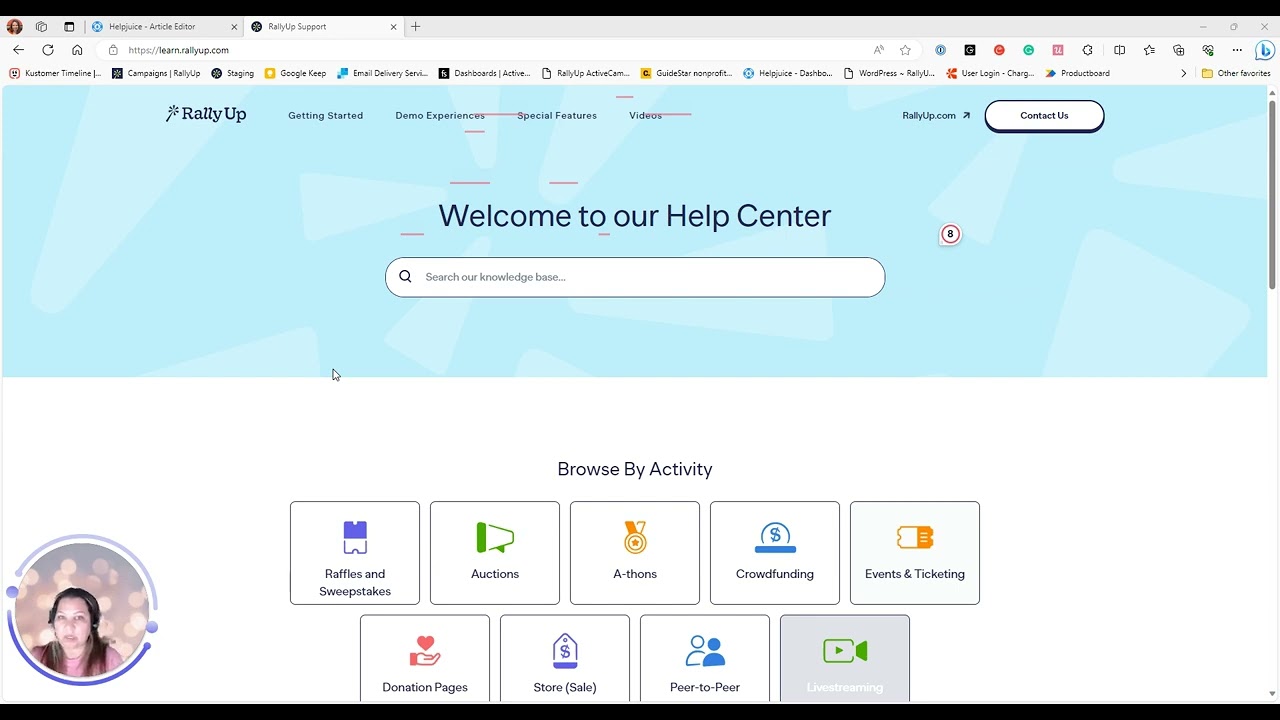1280x720 pixels.
Task: Go to the browser Home page
Action: (77, 50)
